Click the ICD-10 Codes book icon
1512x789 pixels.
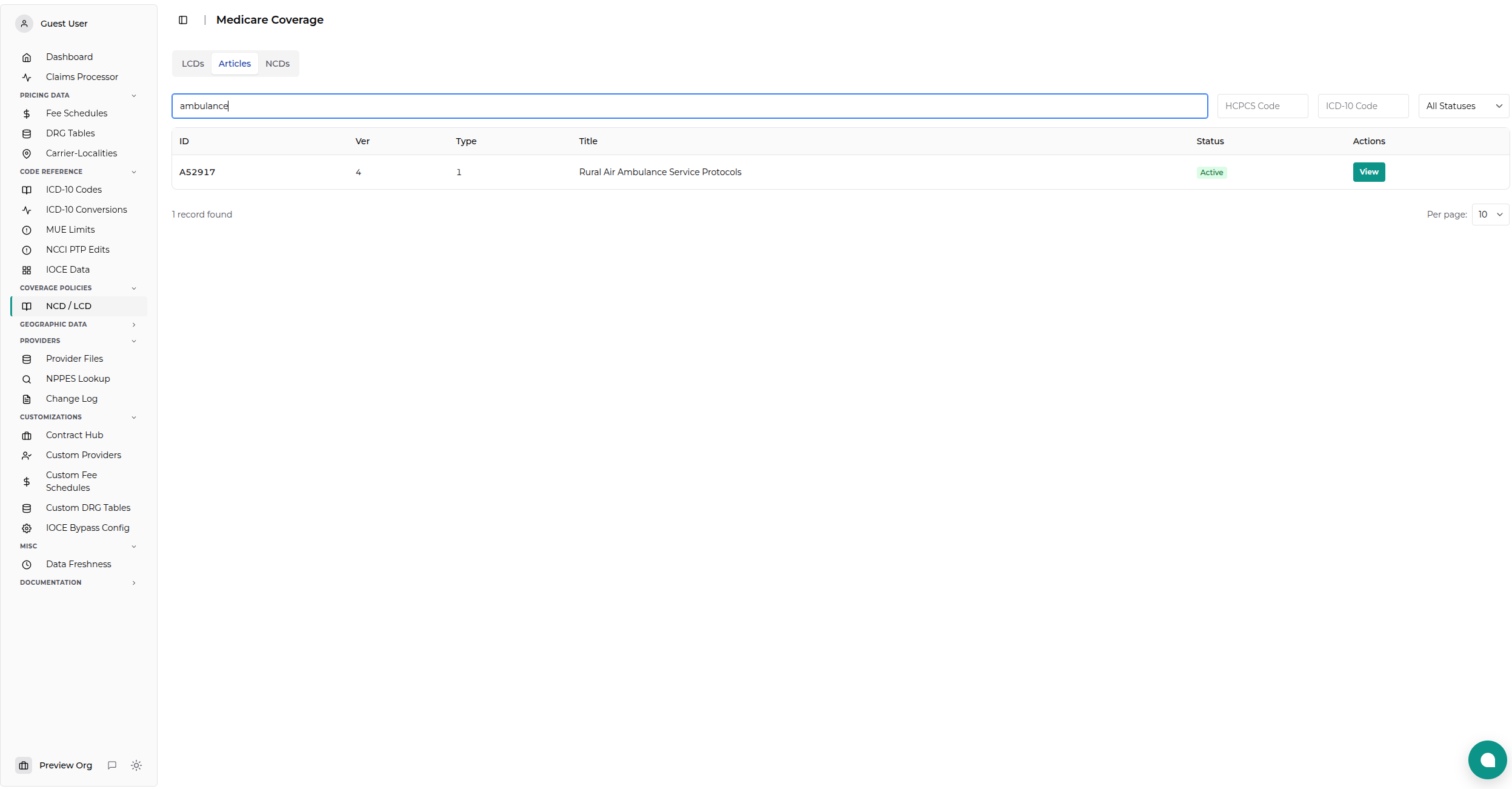(x=27, y=190)
